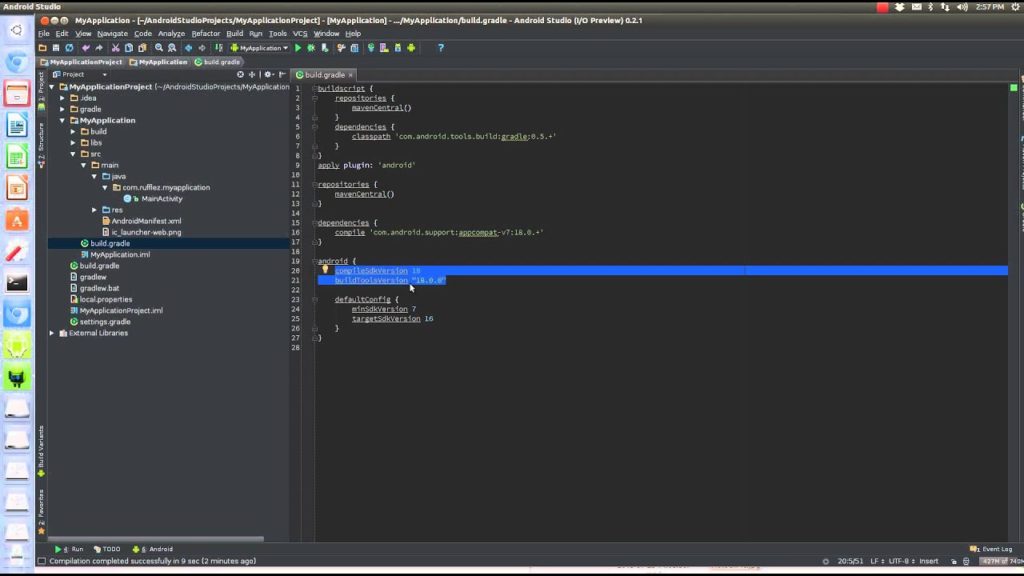Close the build.gradle editor tab
Image resolution: width=1024 pixels, height=576 pixels.
click(351, 75)
